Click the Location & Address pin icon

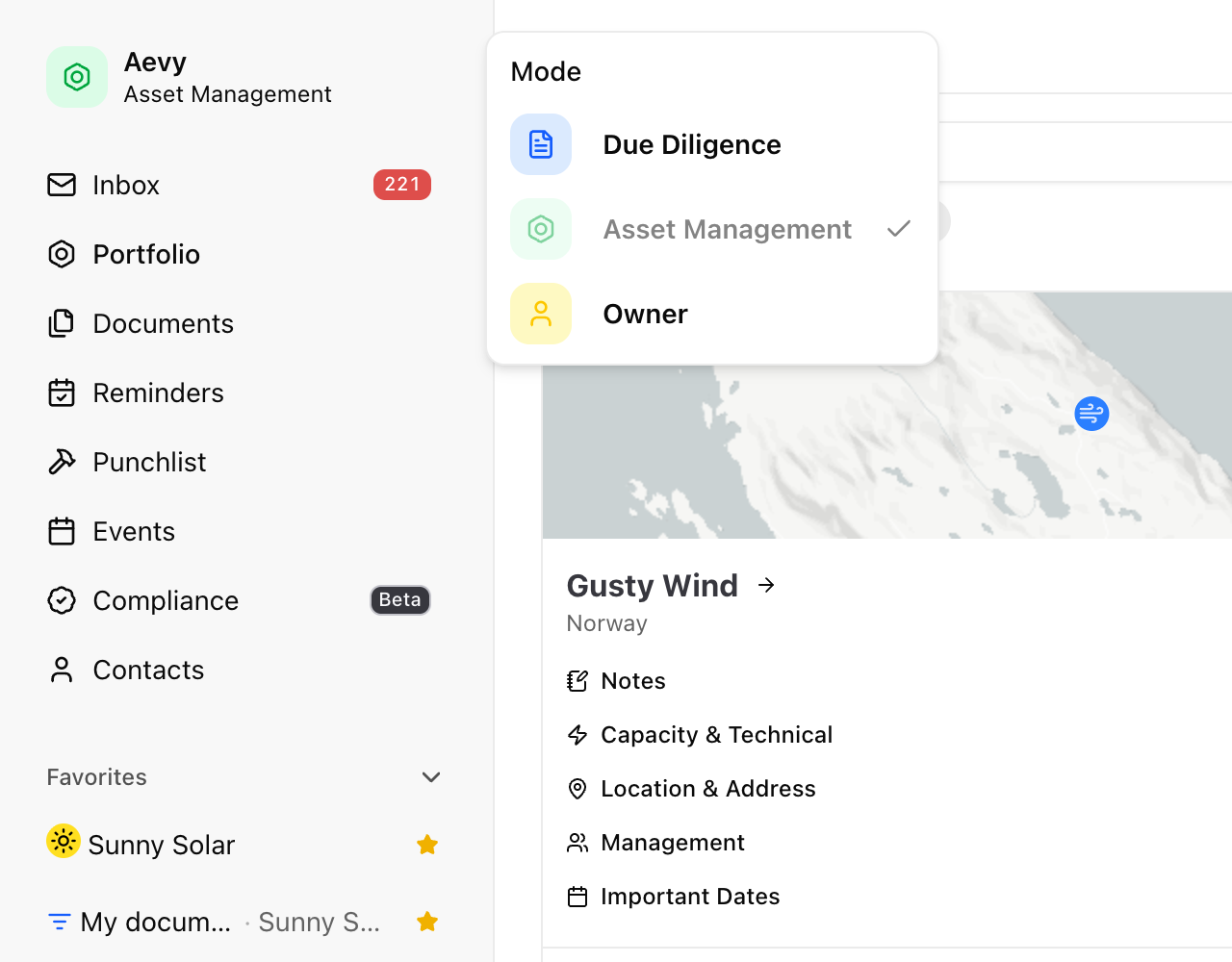577,789
